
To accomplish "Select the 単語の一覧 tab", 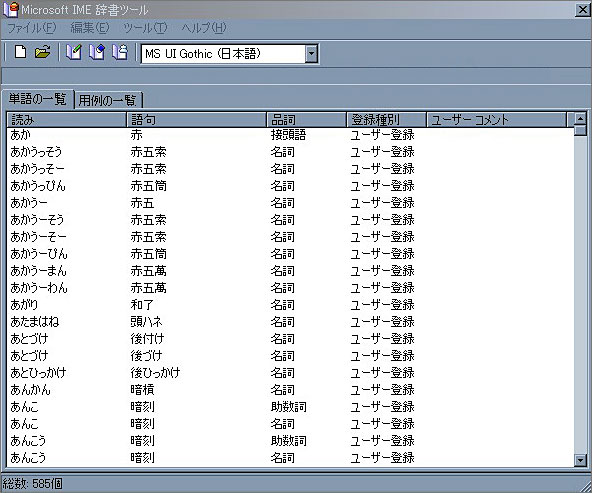I will point(37,99).
